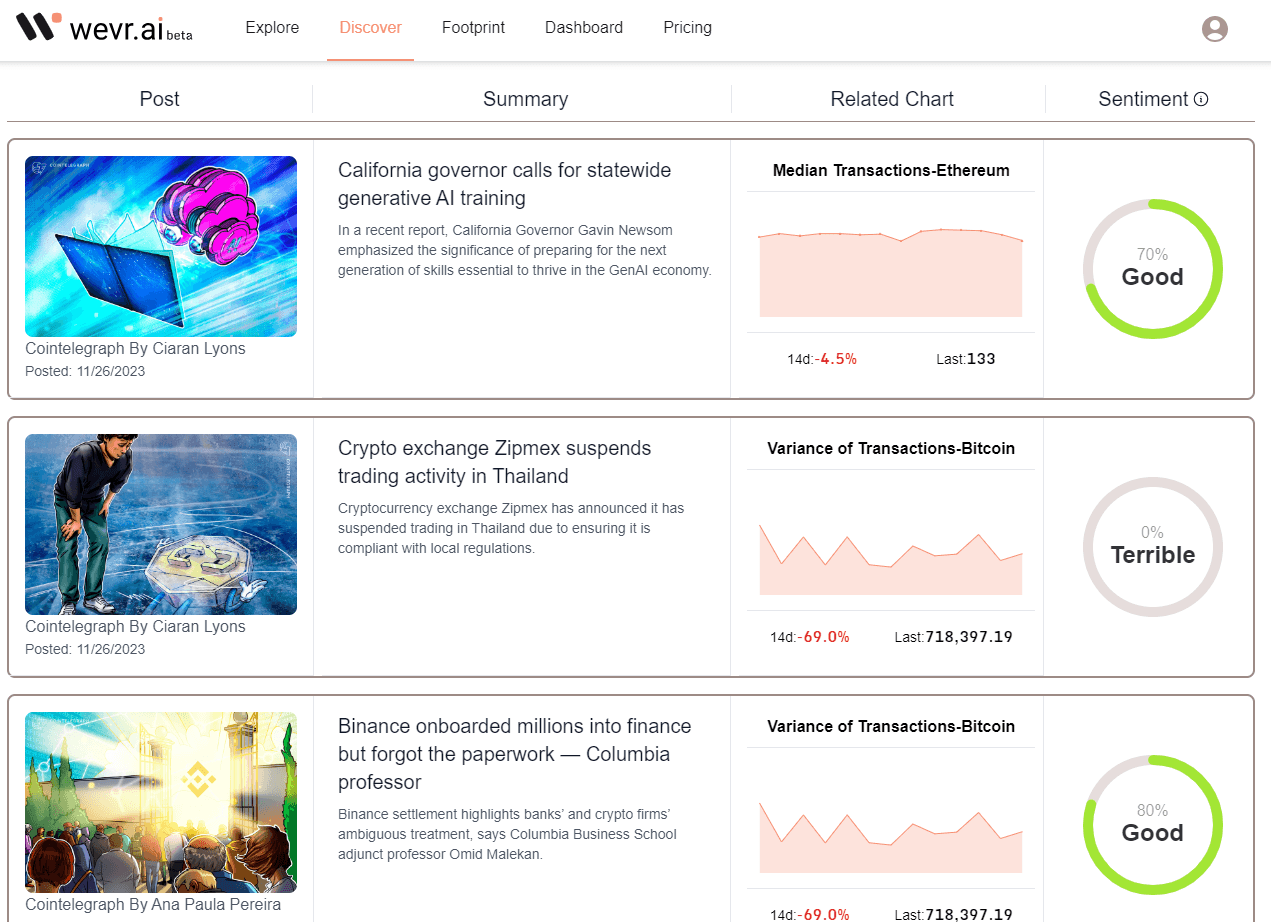
Task: Select the Discover tab
Action: point(370,28)
